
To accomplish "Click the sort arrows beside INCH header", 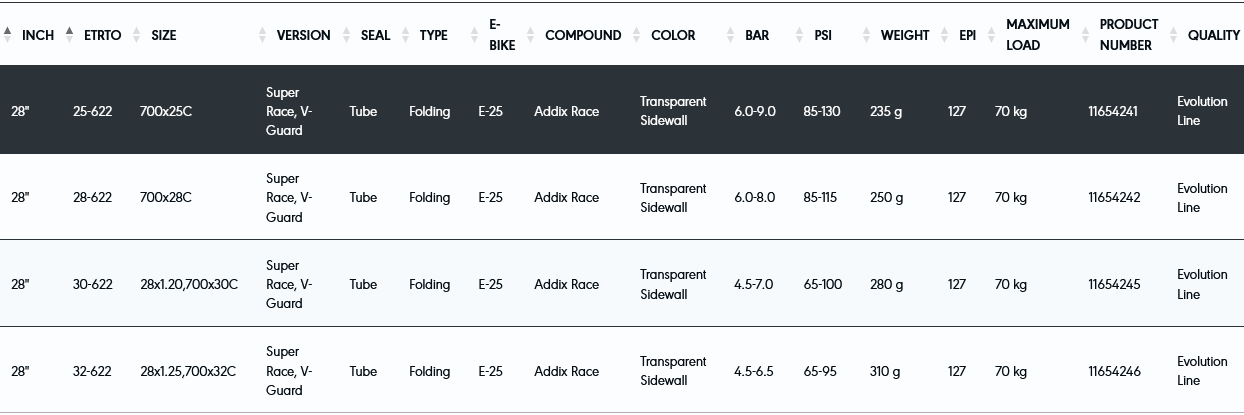I will point(8,35).
